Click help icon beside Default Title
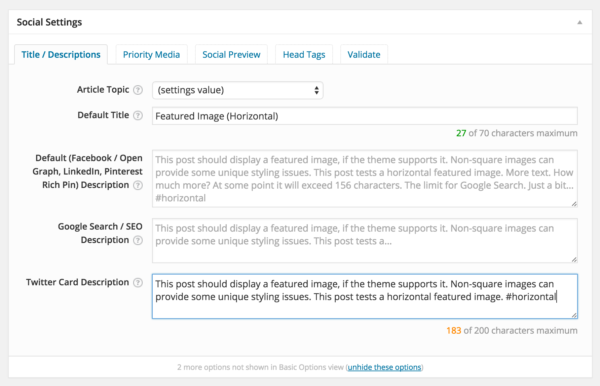 (x=138, y=116)
